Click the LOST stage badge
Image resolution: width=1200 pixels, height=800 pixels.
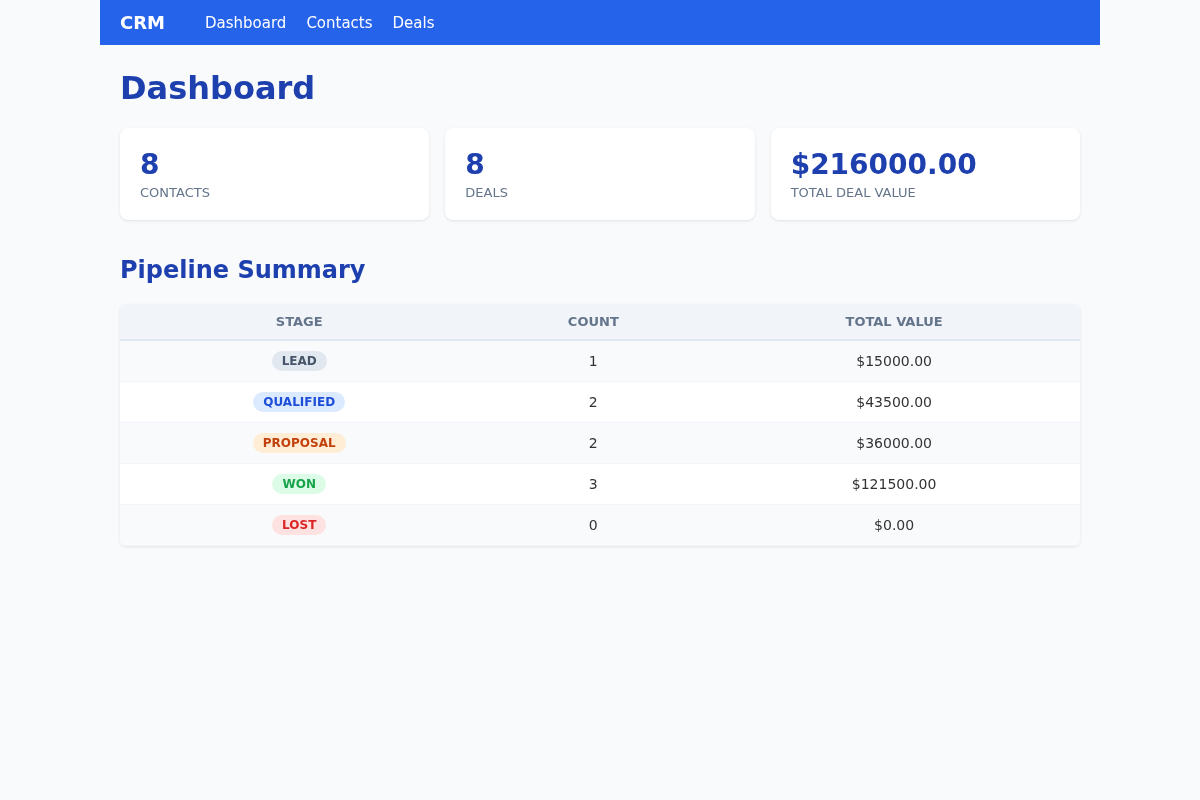tap(299, 525)
